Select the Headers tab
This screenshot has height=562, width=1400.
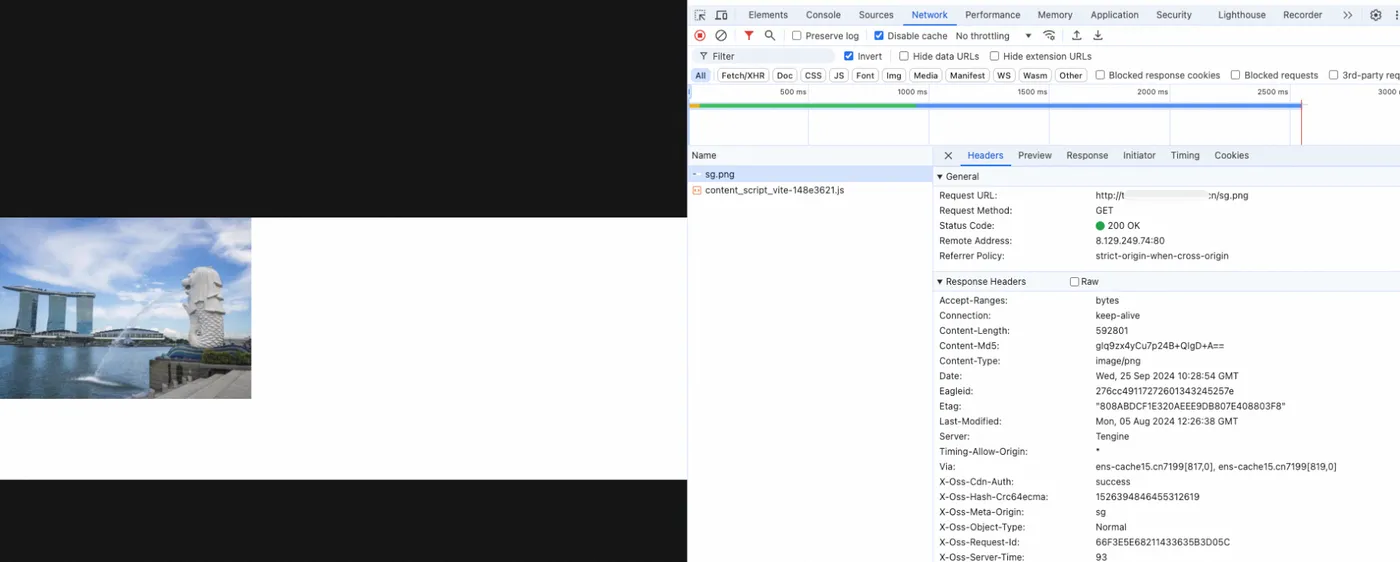click(x=985, y=156)
